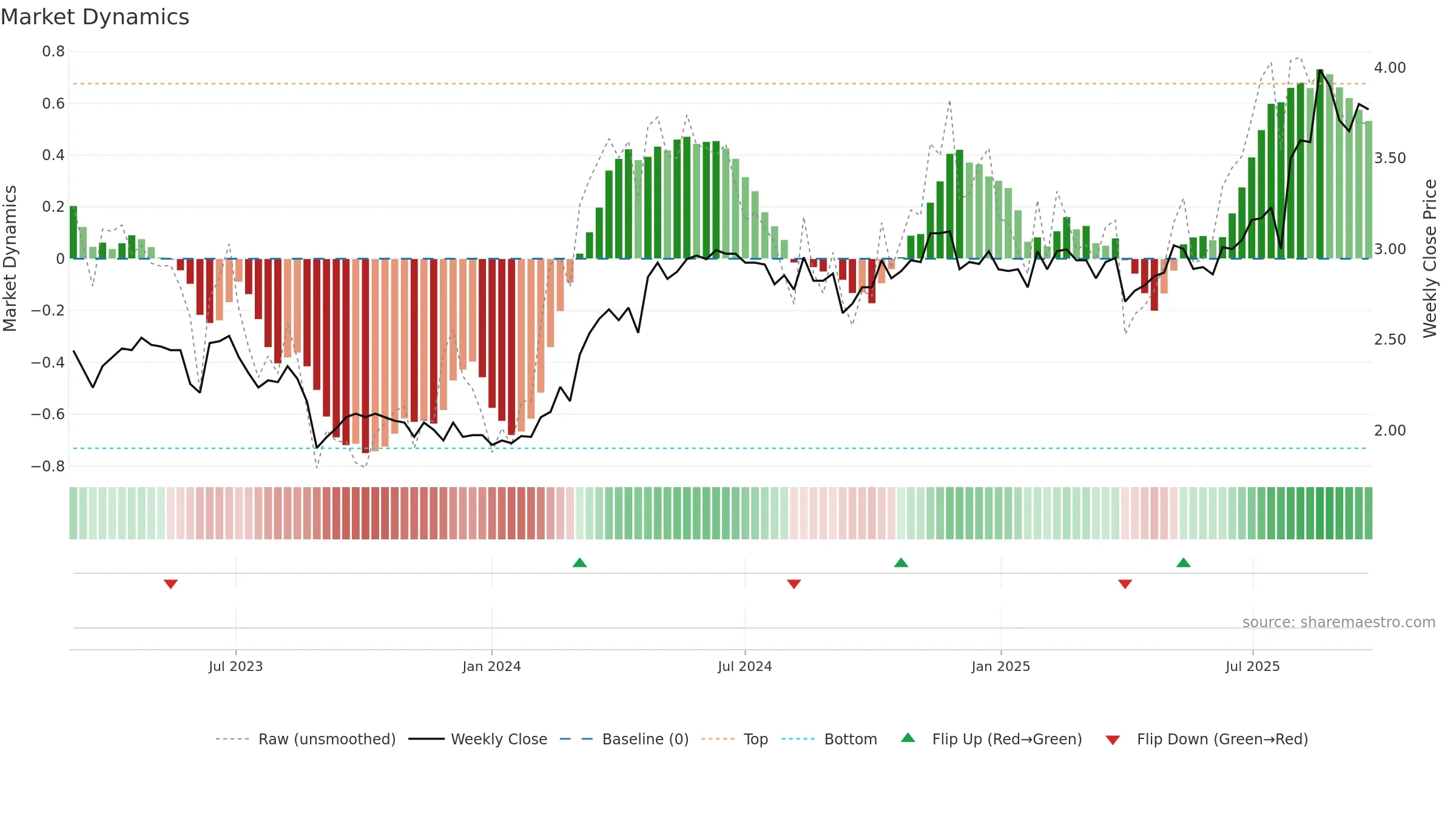Screen dimensions: 1456x819
Task: Click the Jul 2024 axis label
Action: click(745, 666)
